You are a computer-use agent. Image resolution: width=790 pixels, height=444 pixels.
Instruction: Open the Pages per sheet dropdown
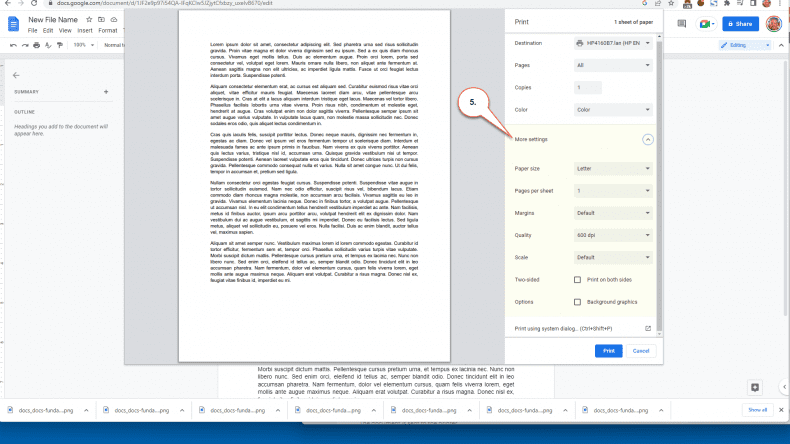pyautogui.click(x=613, y=191)
